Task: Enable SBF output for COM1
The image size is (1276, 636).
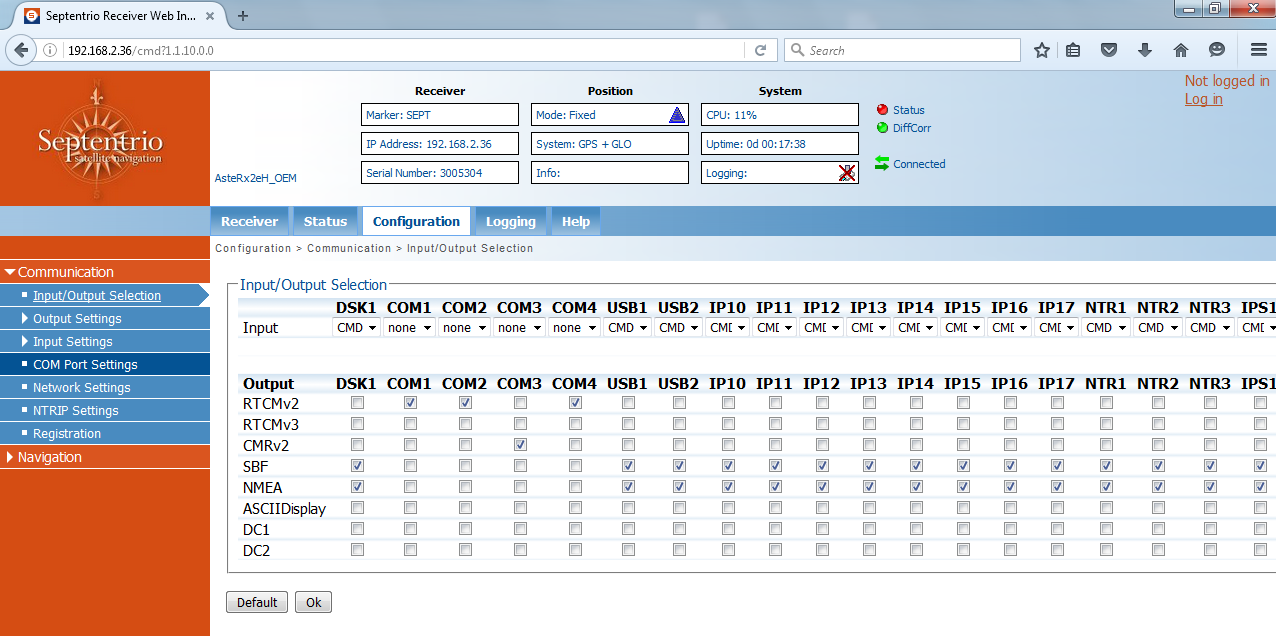Action: [x=409, y=465]
